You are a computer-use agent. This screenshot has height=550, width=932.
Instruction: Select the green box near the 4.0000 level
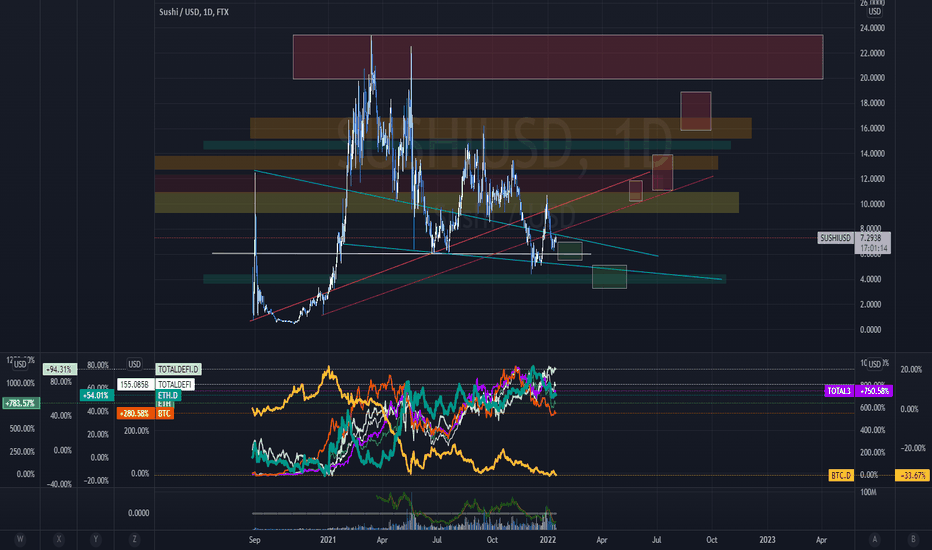tap(609, 277)
